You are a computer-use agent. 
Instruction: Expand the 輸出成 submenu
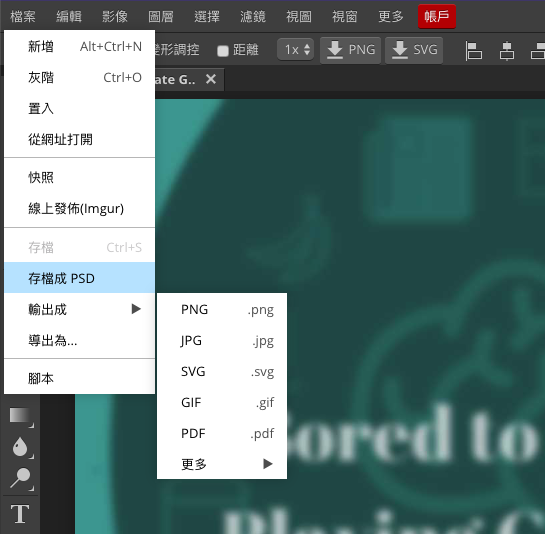[80, 309]
